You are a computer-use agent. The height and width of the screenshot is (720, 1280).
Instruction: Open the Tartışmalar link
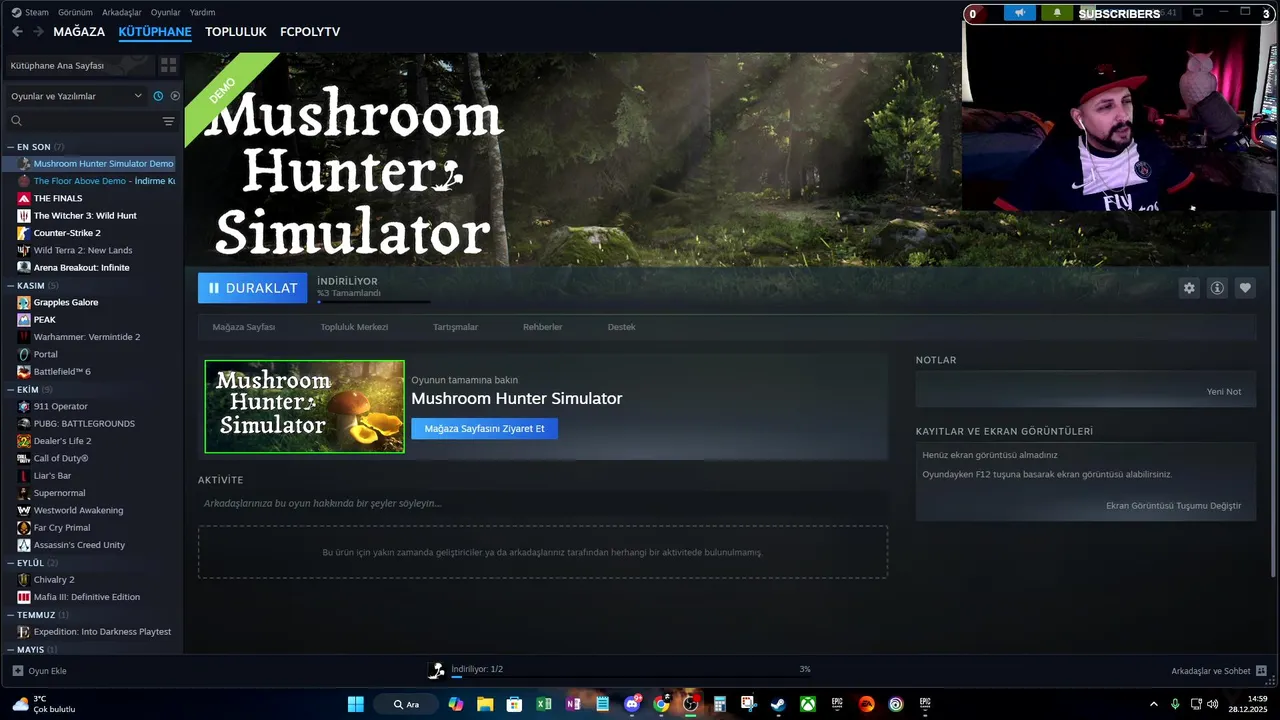coord(455,327)
